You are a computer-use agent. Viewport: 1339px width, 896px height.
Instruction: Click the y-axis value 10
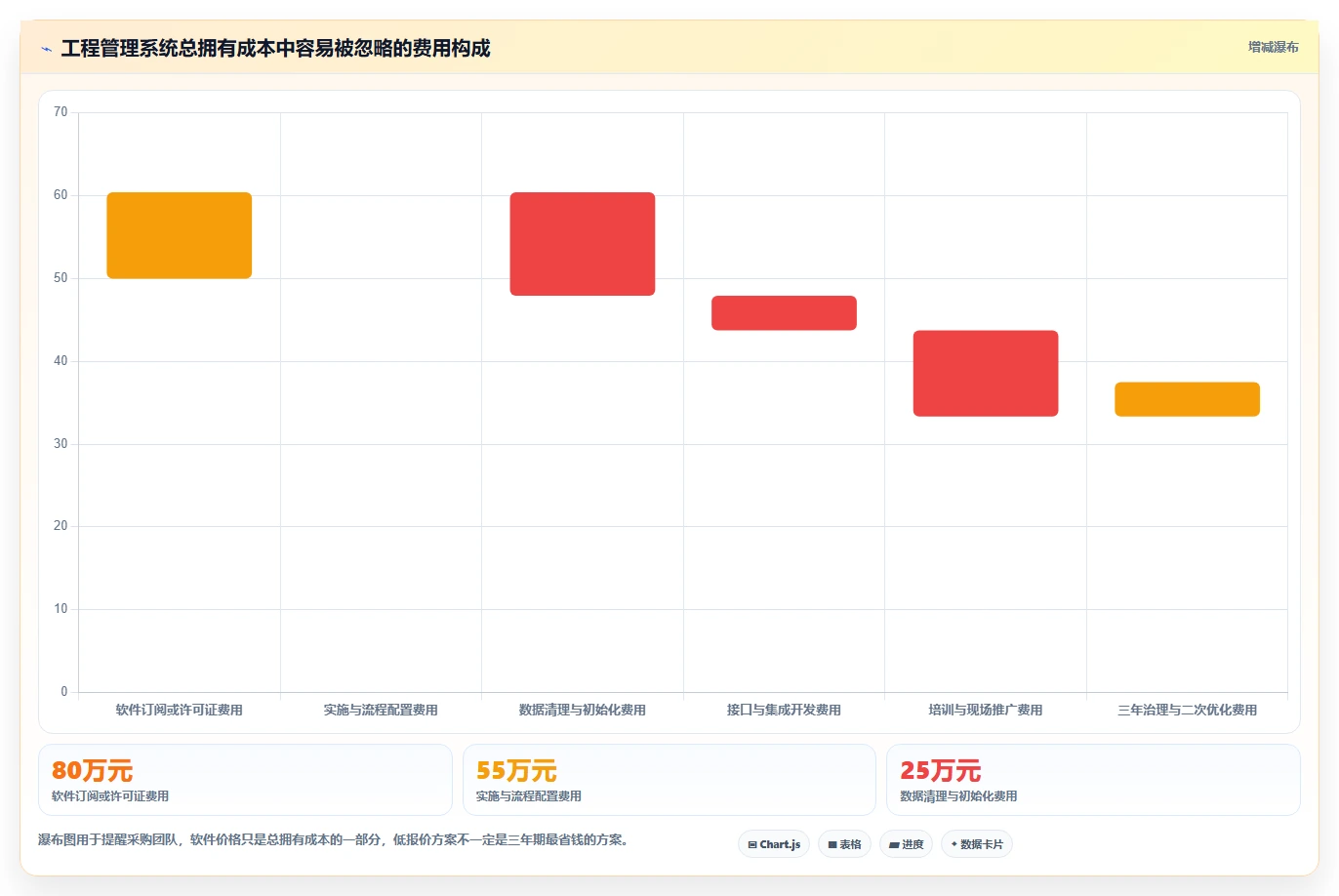click(x=61, y=609)
